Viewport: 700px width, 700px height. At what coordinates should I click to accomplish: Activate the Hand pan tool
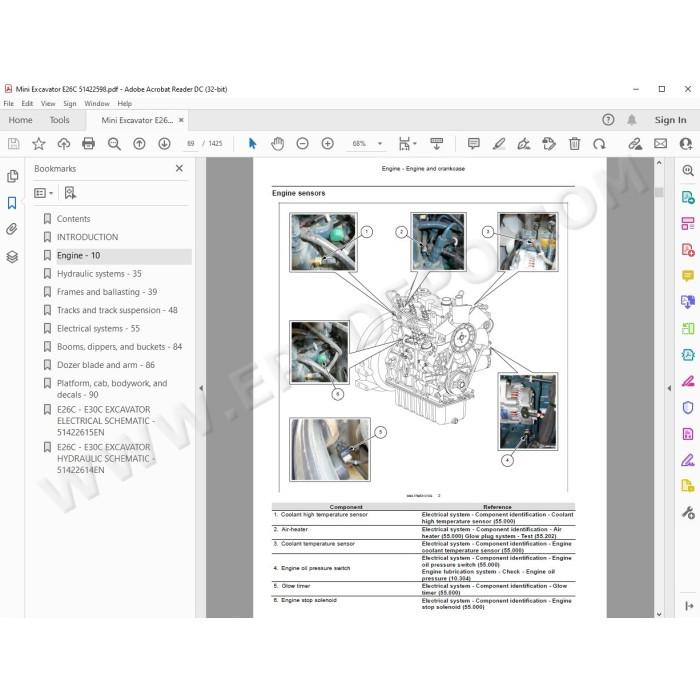[x=277, y=144]
